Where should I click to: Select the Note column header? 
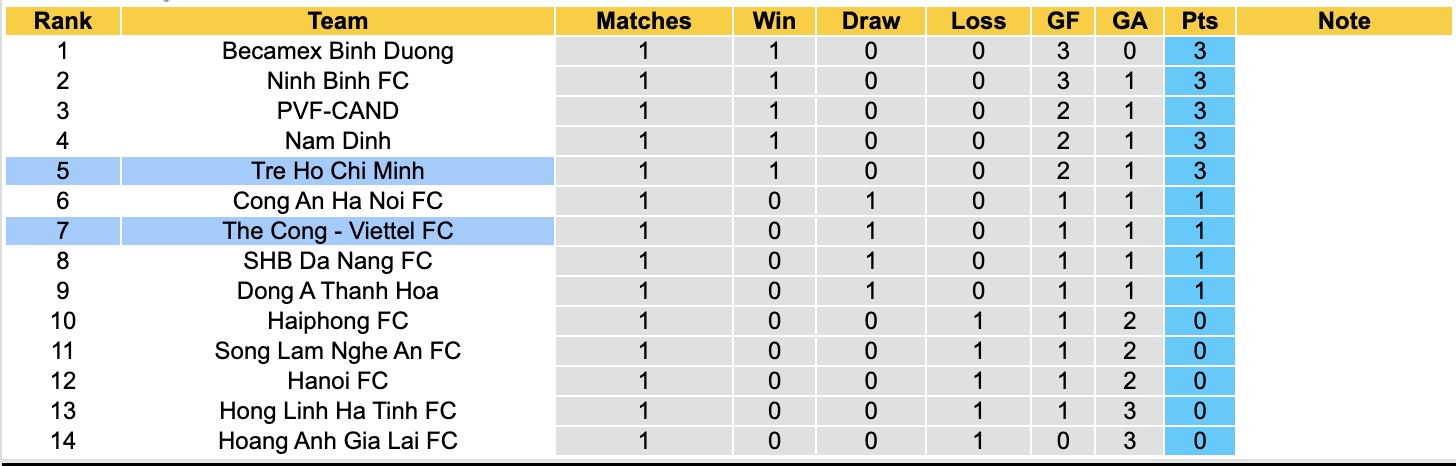1344,21
